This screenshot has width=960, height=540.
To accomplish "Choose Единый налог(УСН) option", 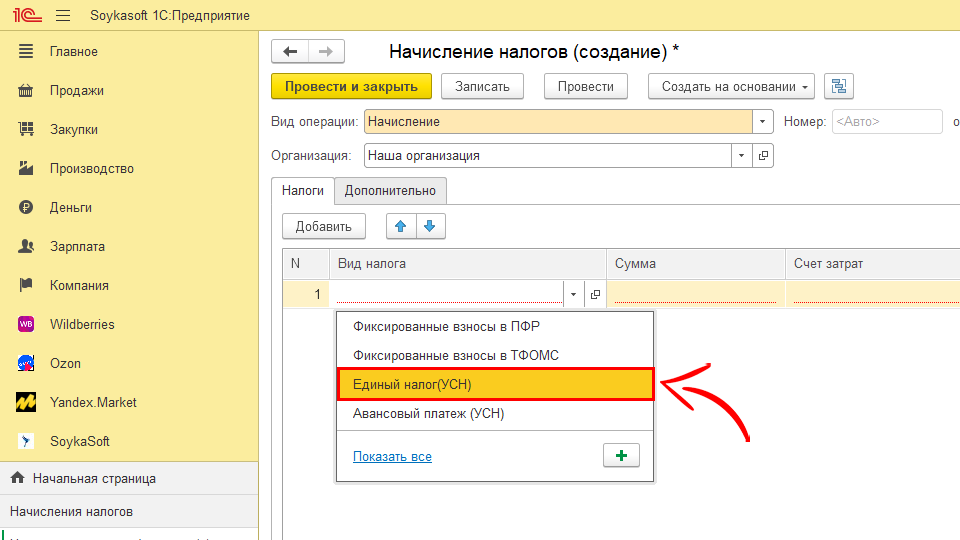I will pyautogui.click(x=495, y=384).
